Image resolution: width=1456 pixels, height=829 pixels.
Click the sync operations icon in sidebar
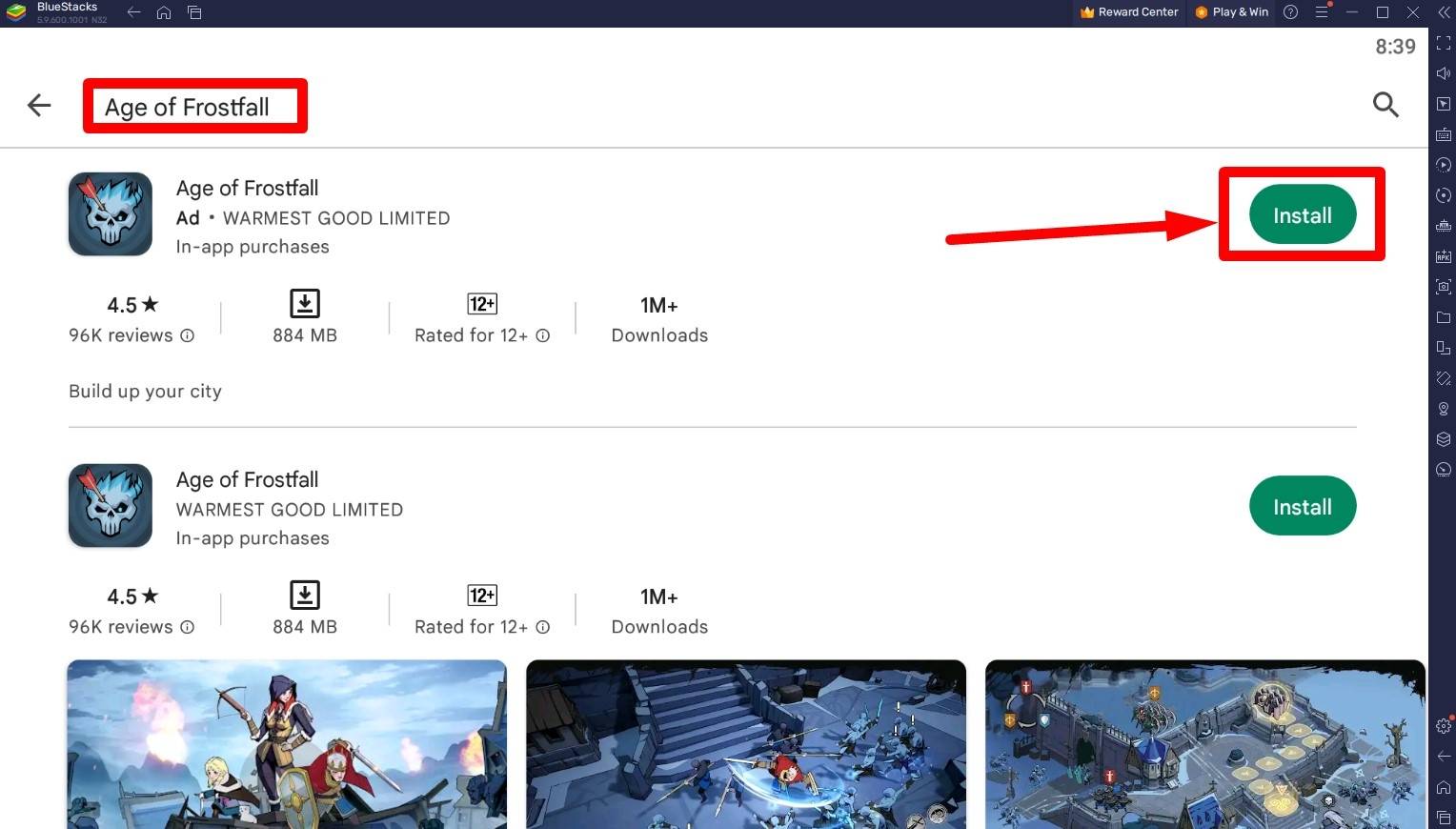[1444, 195]
